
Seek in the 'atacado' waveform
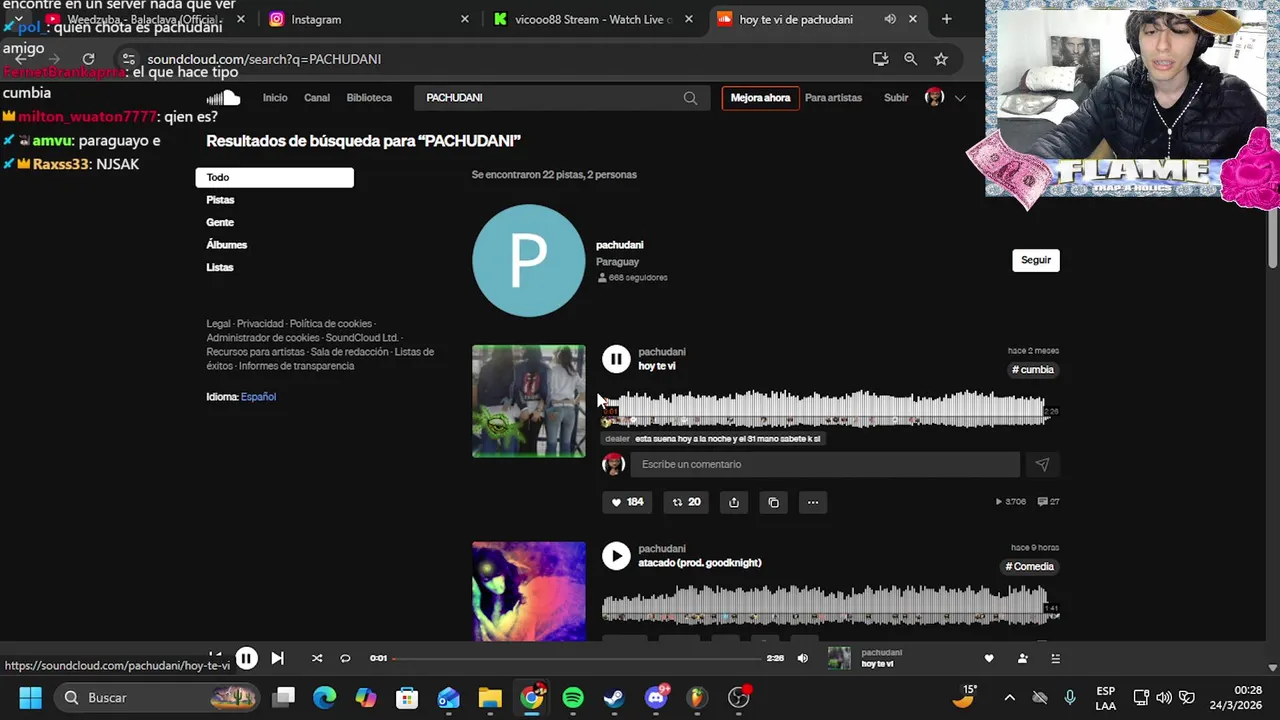tap(823, 605)
